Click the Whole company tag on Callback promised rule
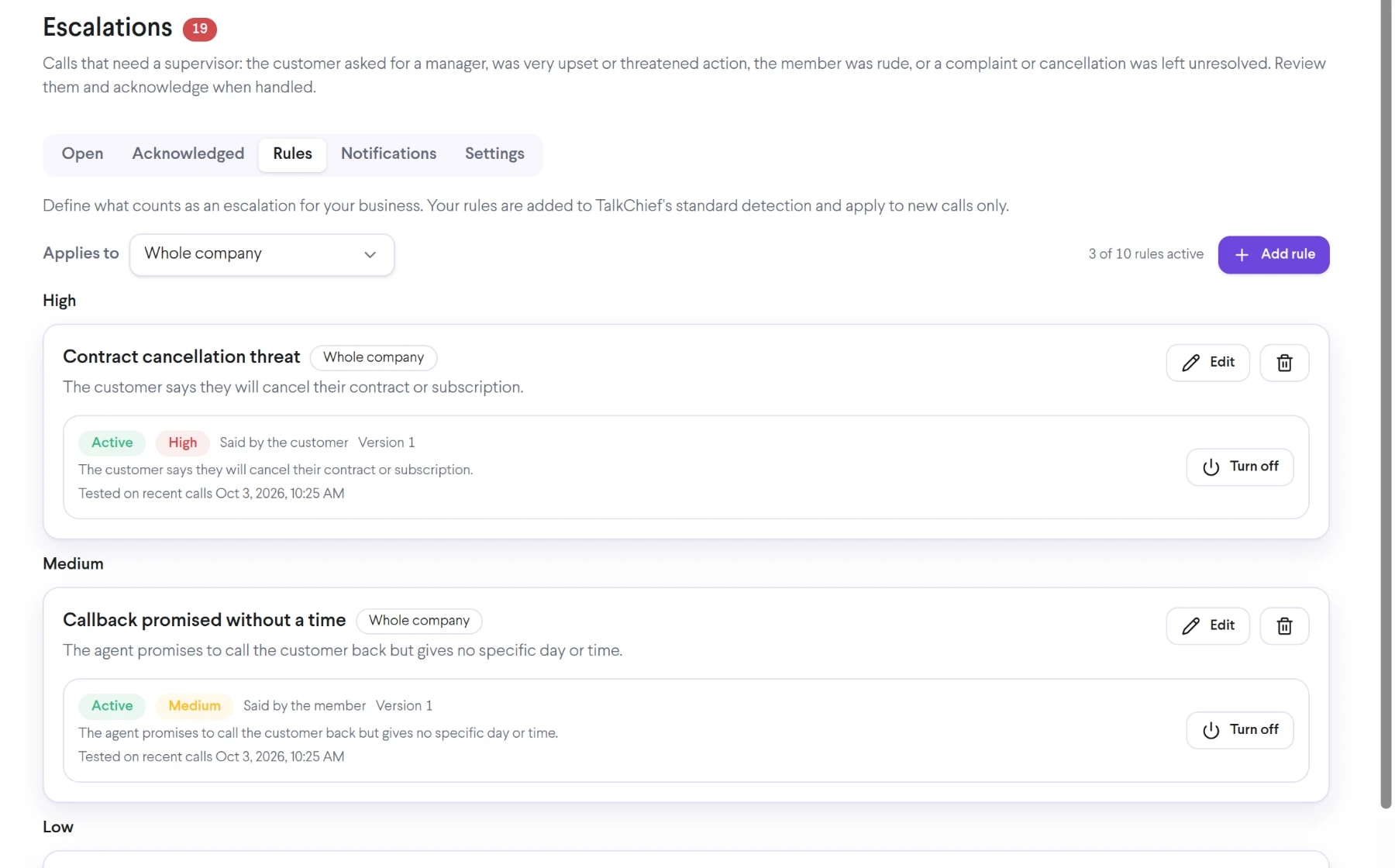 pos(419,621)
